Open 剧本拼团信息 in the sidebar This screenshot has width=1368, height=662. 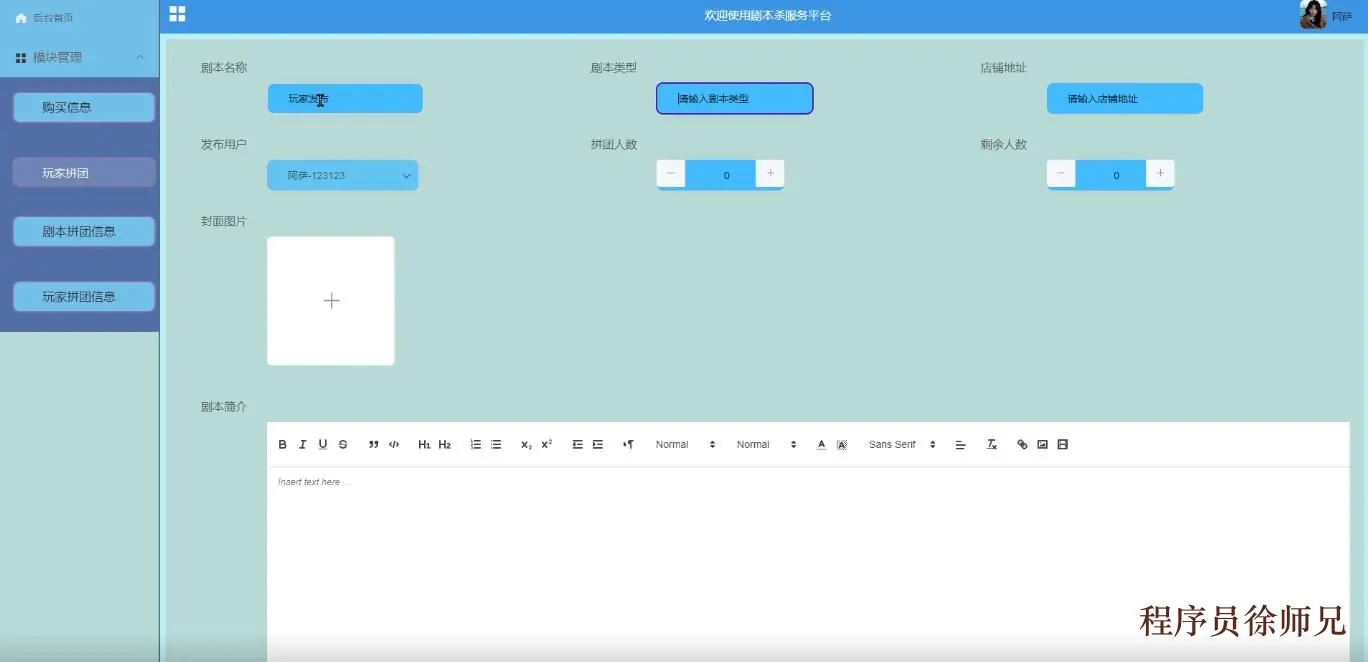tap(84, 231)
